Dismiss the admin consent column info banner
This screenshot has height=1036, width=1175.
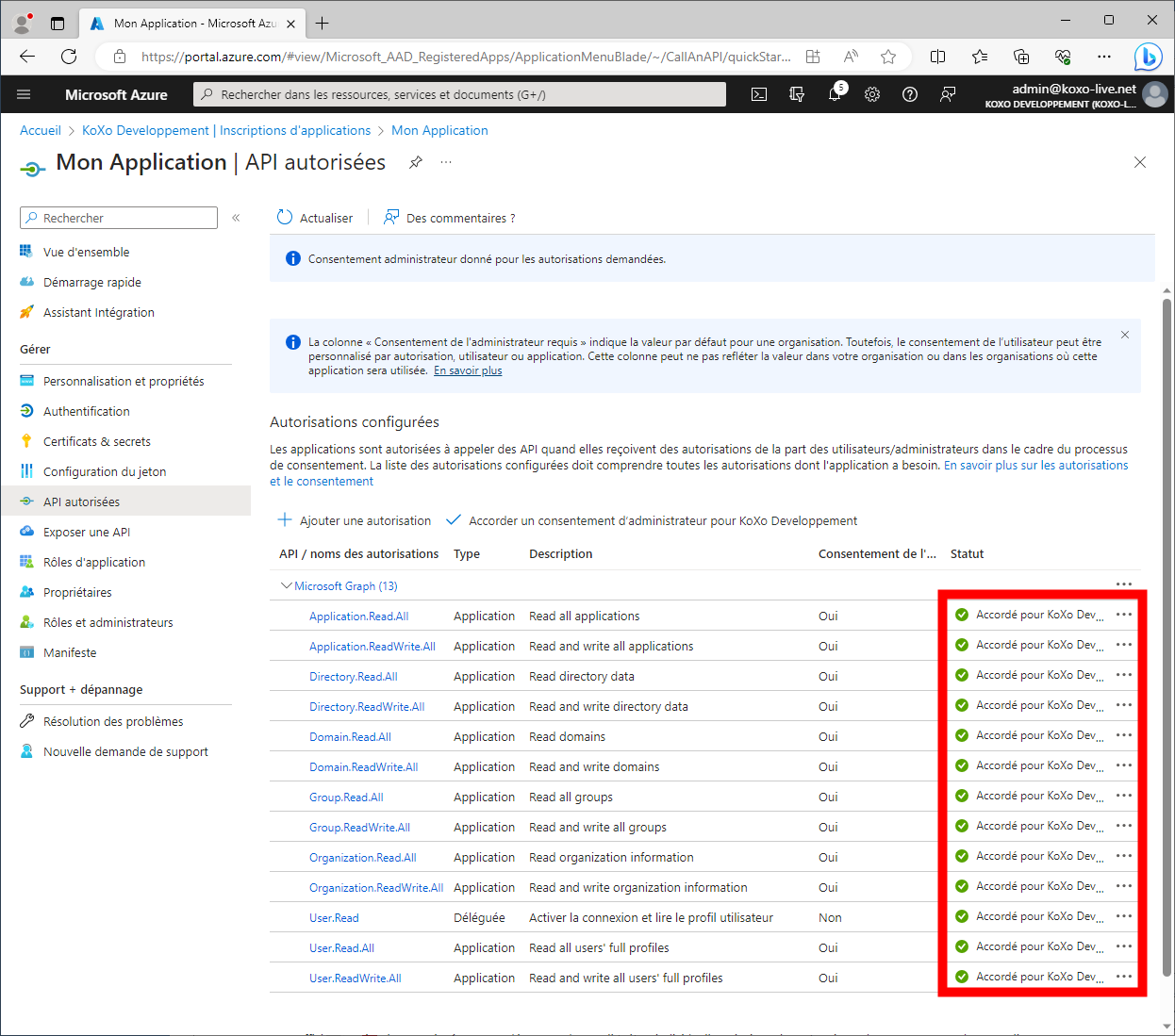pyautogui.click(x=1125, y=335)
